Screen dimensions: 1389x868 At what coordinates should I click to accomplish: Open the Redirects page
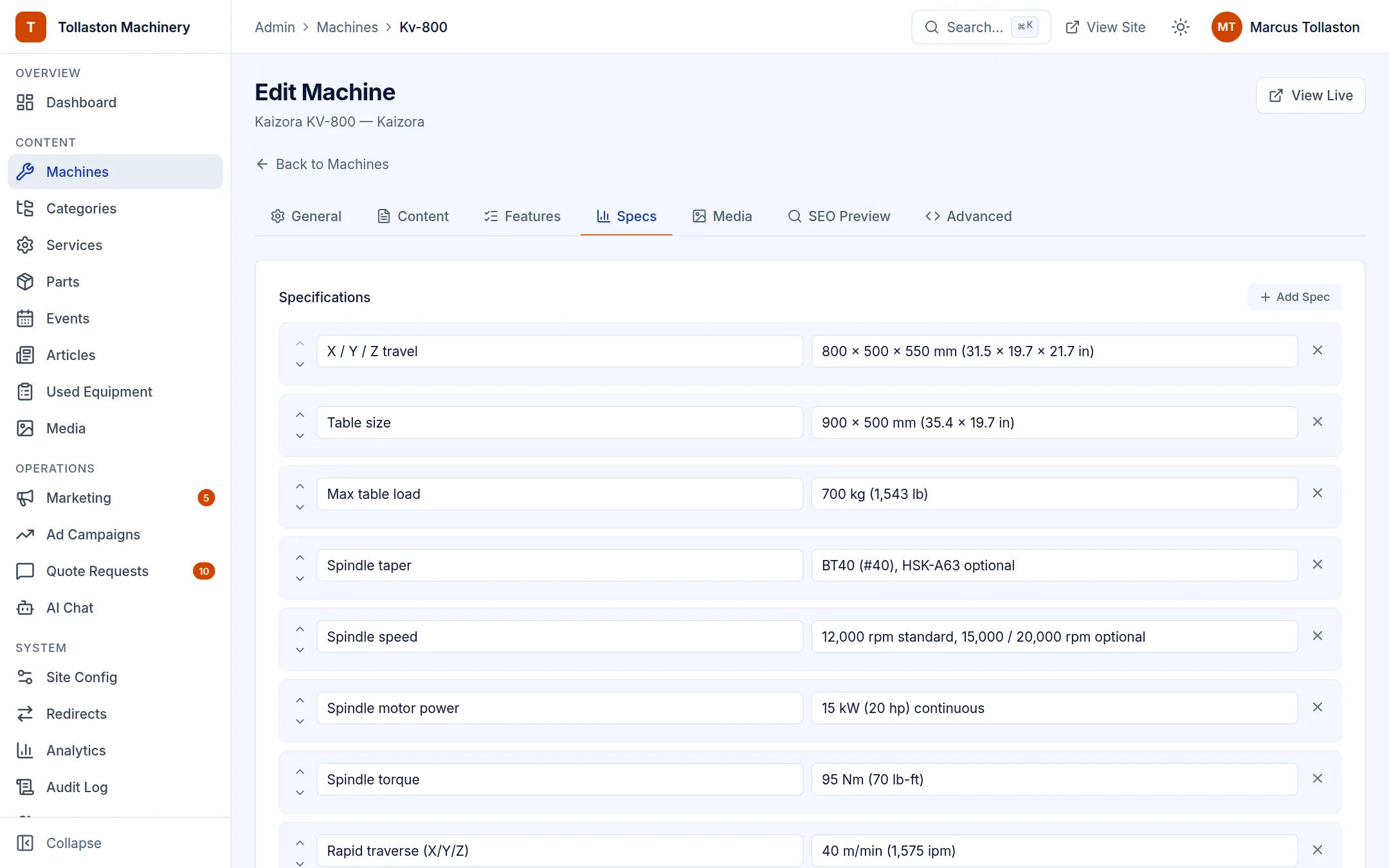pyautogui.click(x=115, y=714)
